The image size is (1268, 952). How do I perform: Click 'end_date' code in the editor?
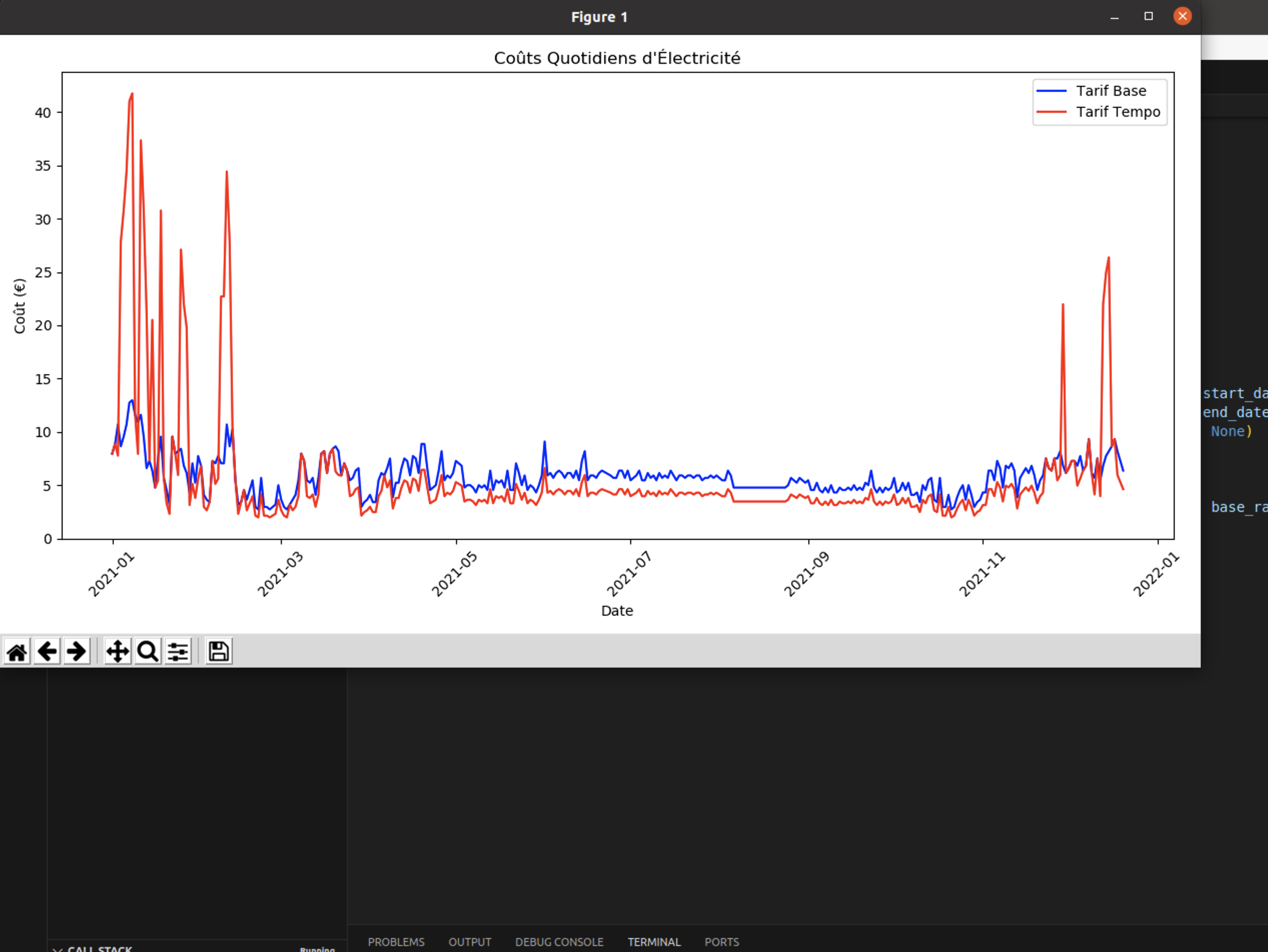point(1236,413)
